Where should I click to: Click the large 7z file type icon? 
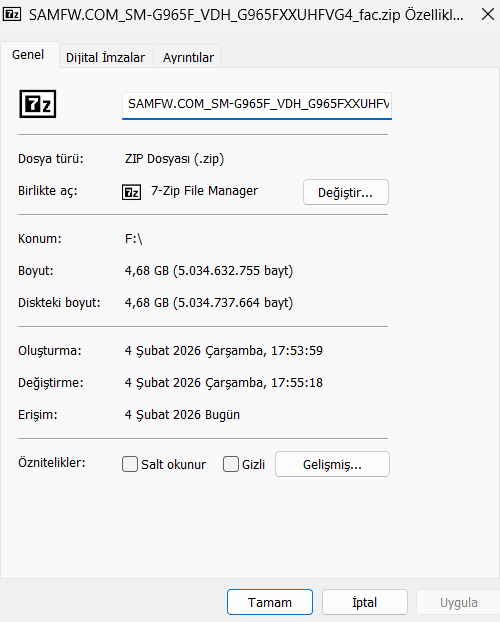tap(38, 104)
